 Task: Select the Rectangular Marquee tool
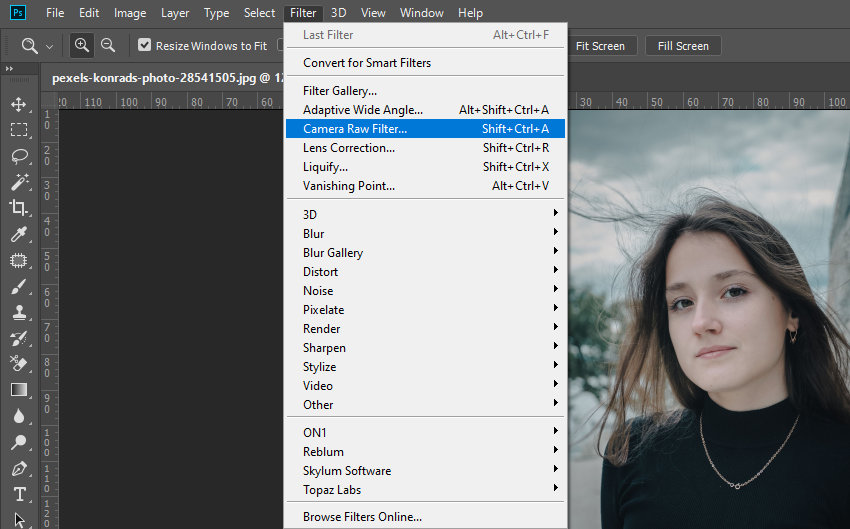(x=19, y=130)
